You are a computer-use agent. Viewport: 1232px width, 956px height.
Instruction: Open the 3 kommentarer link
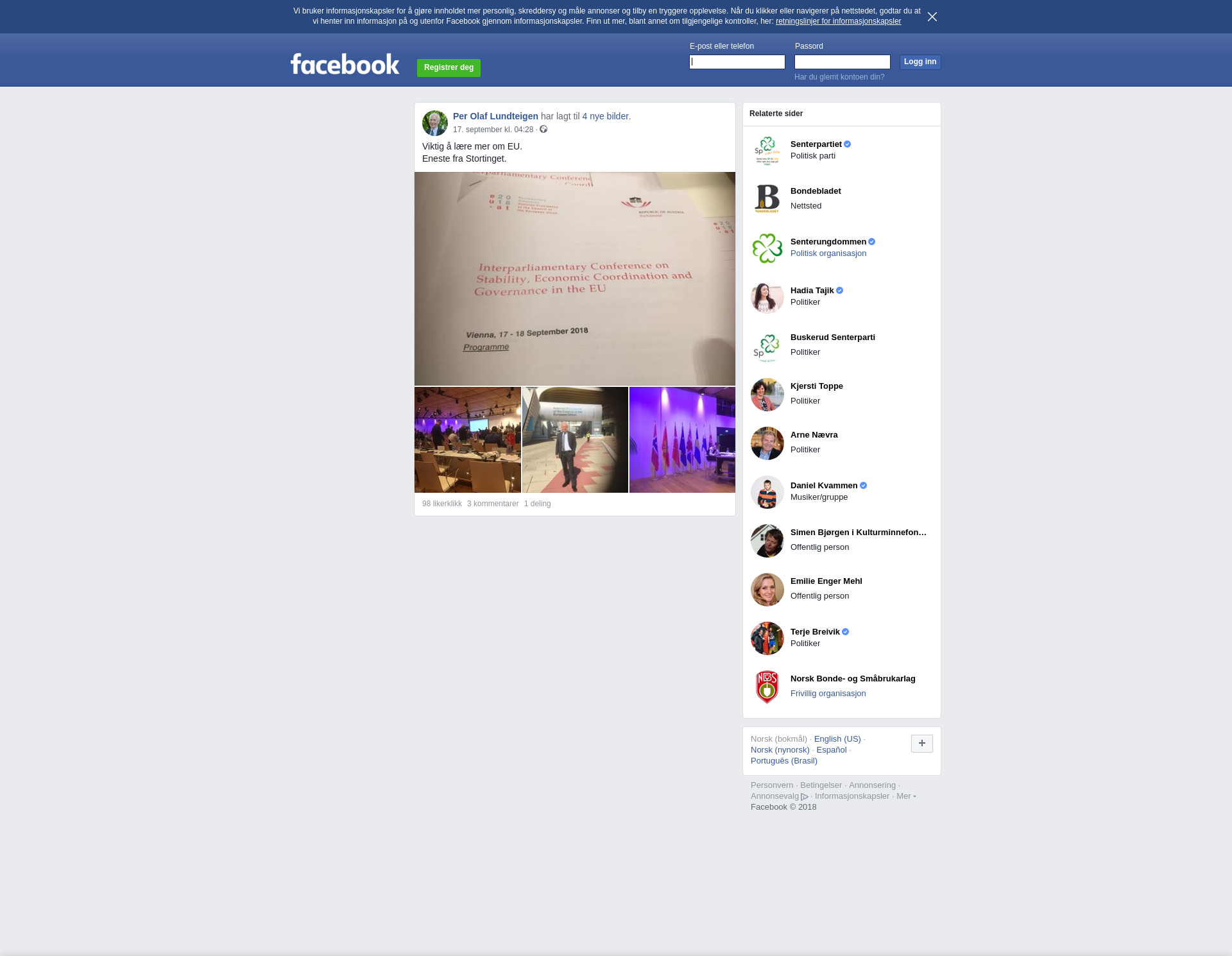click(493, 504)
